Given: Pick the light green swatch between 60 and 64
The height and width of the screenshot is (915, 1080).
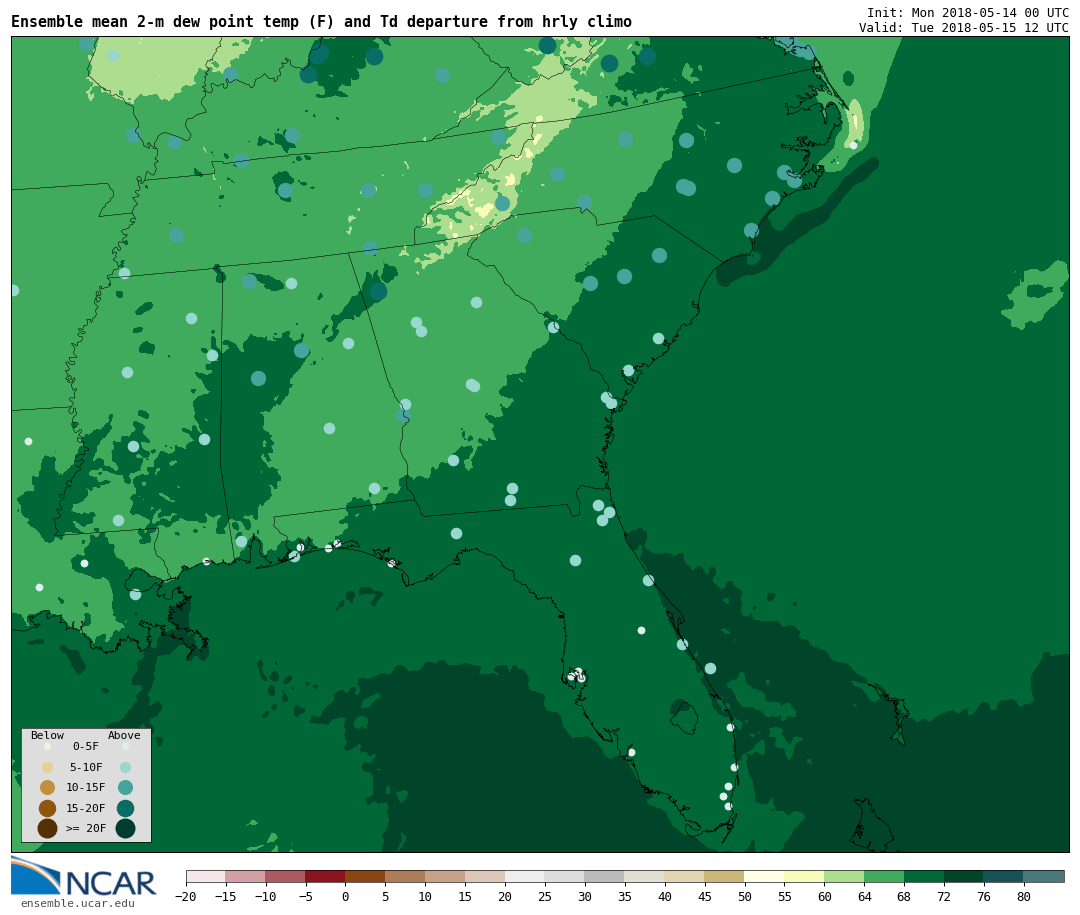Looking at the screenshot, I should (x=844, y=876).
